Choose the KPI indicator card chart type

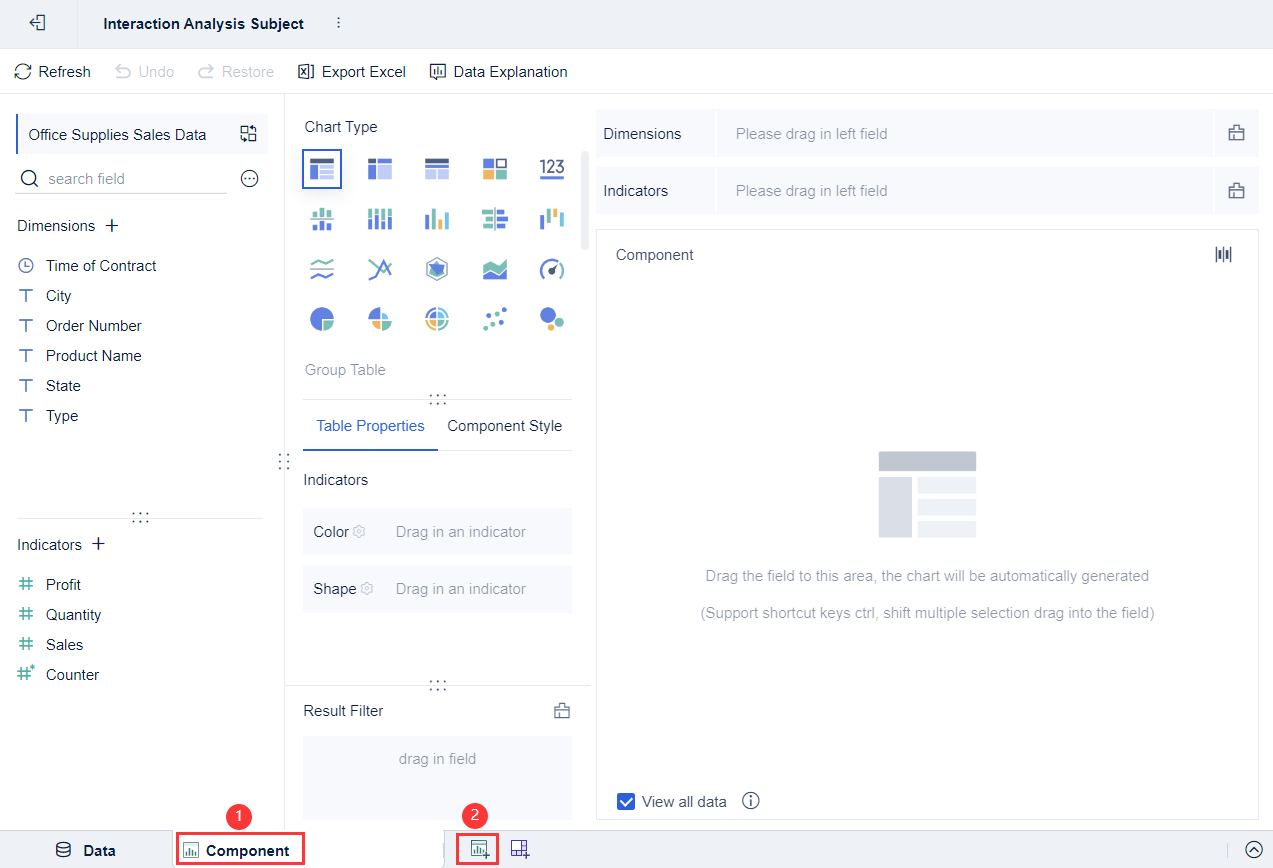[x=551, y=168]
